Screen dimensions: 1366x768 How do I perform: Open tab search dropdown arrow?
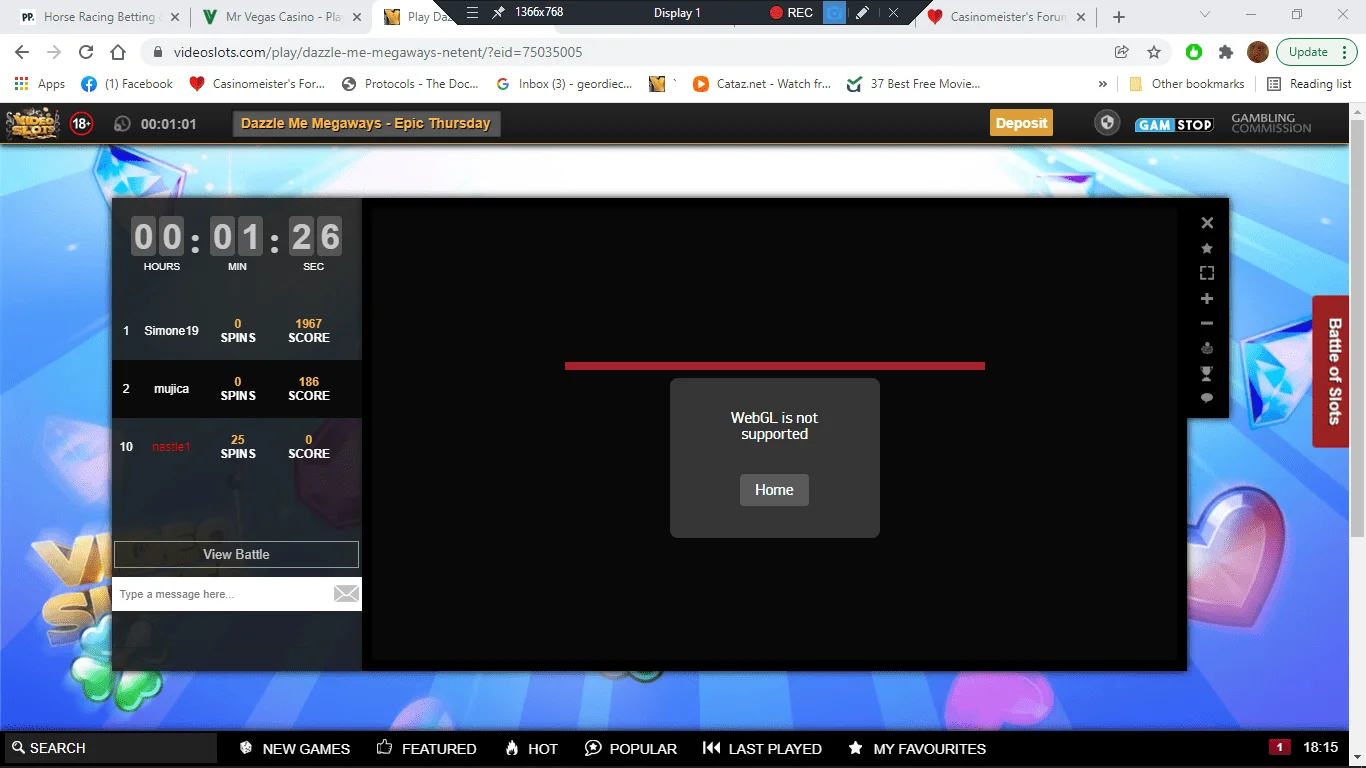click(x=1205, y=16)
